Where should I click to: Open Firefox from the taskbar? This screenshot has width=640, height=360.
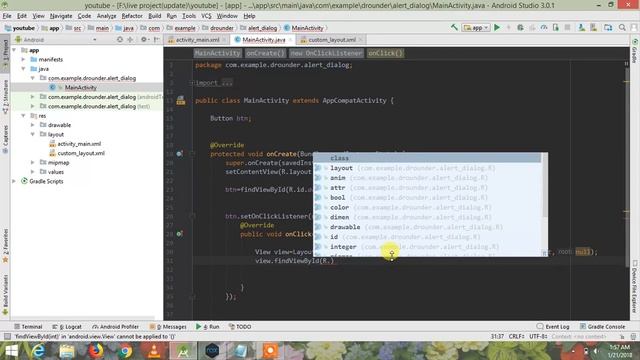[x=96, y=351]
